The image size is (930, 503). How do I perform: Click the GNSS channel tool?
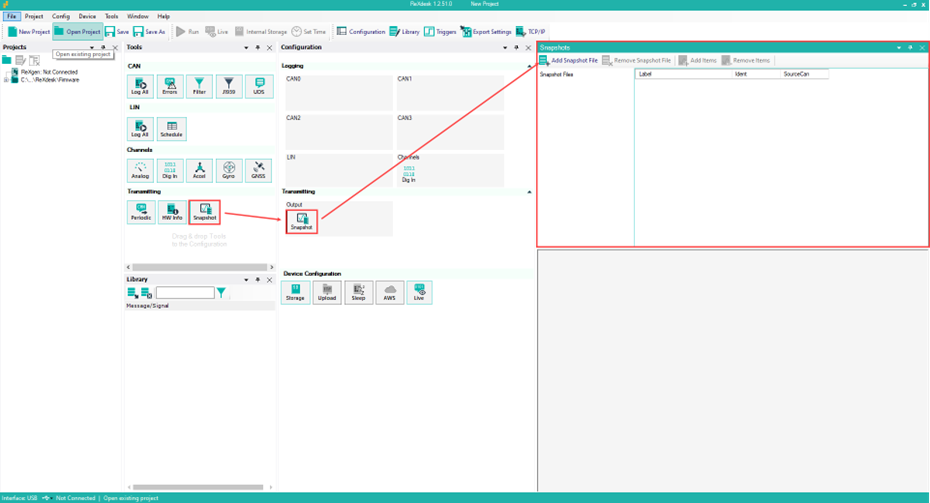[259, 170]
